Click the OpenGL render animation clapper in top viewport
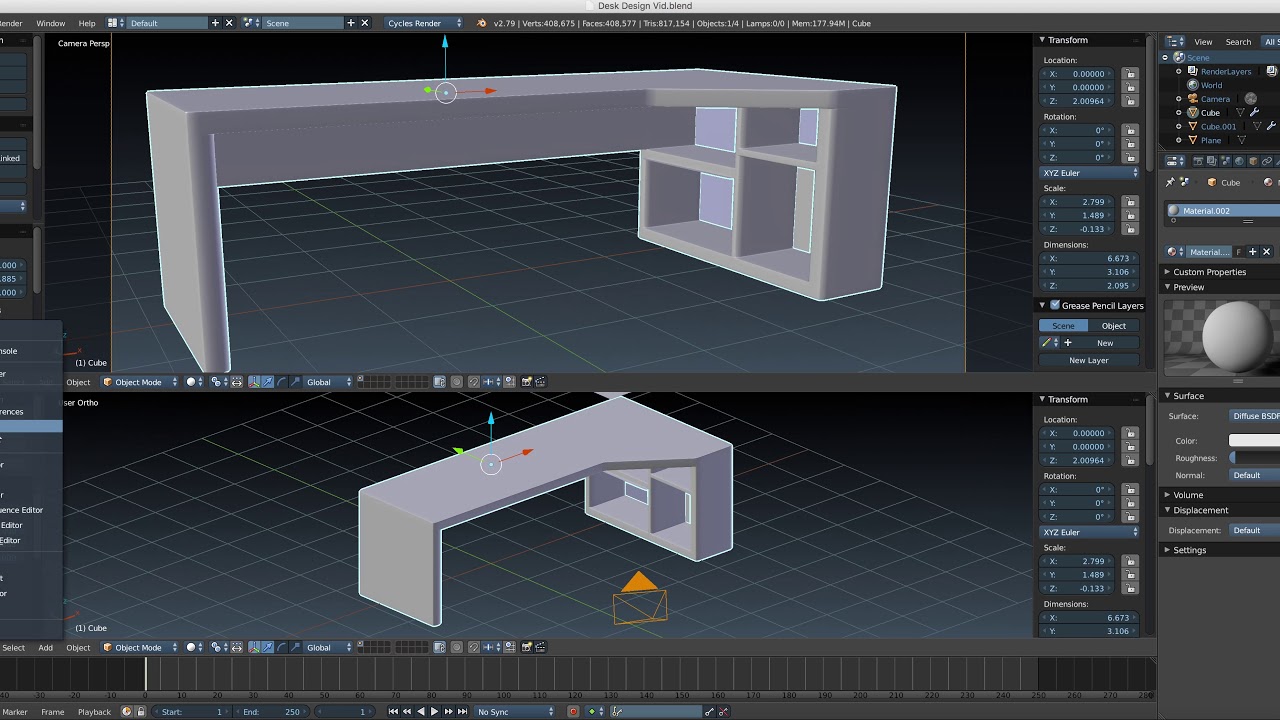 coord(541,382)
